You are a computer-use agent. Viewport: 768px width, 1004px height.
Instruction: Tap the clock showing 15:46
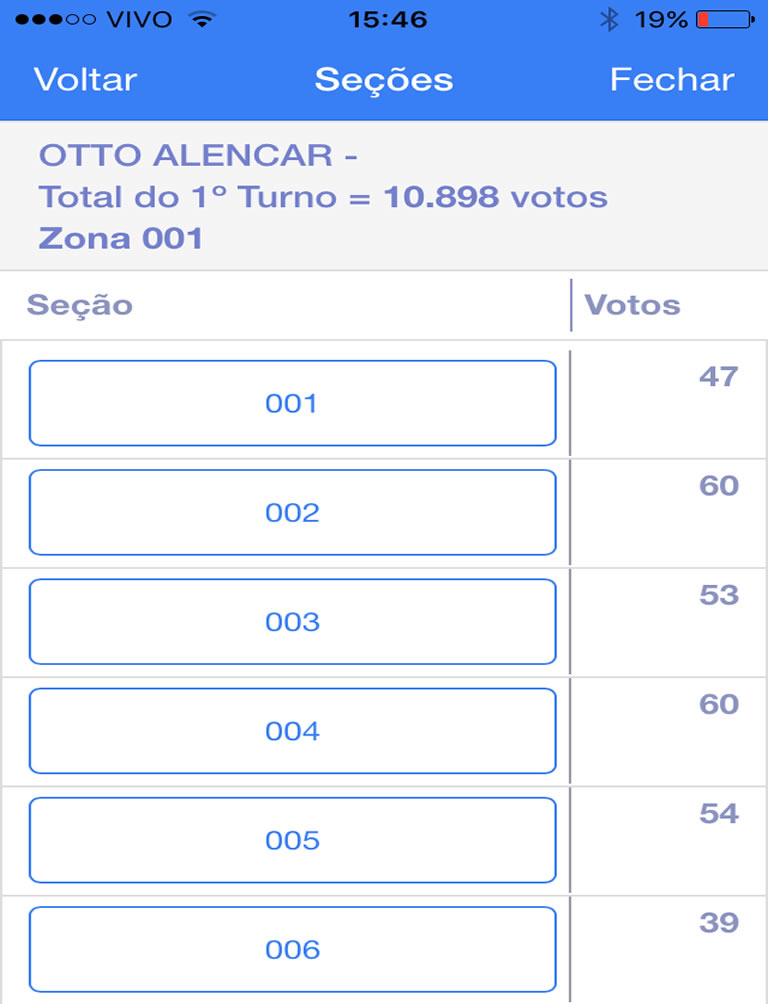[x=388, y=19]
